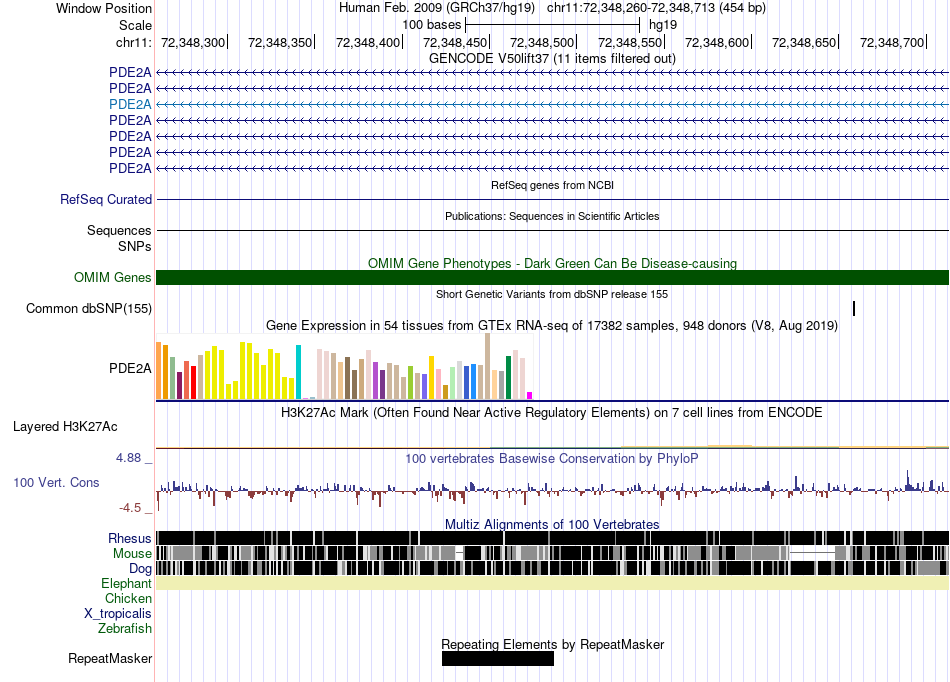The height and width of the screenshot is (682, 950).
Task: Click the magenta bar in GTEx expression chart
Action: pyautogui.click(x=530, y=396)
